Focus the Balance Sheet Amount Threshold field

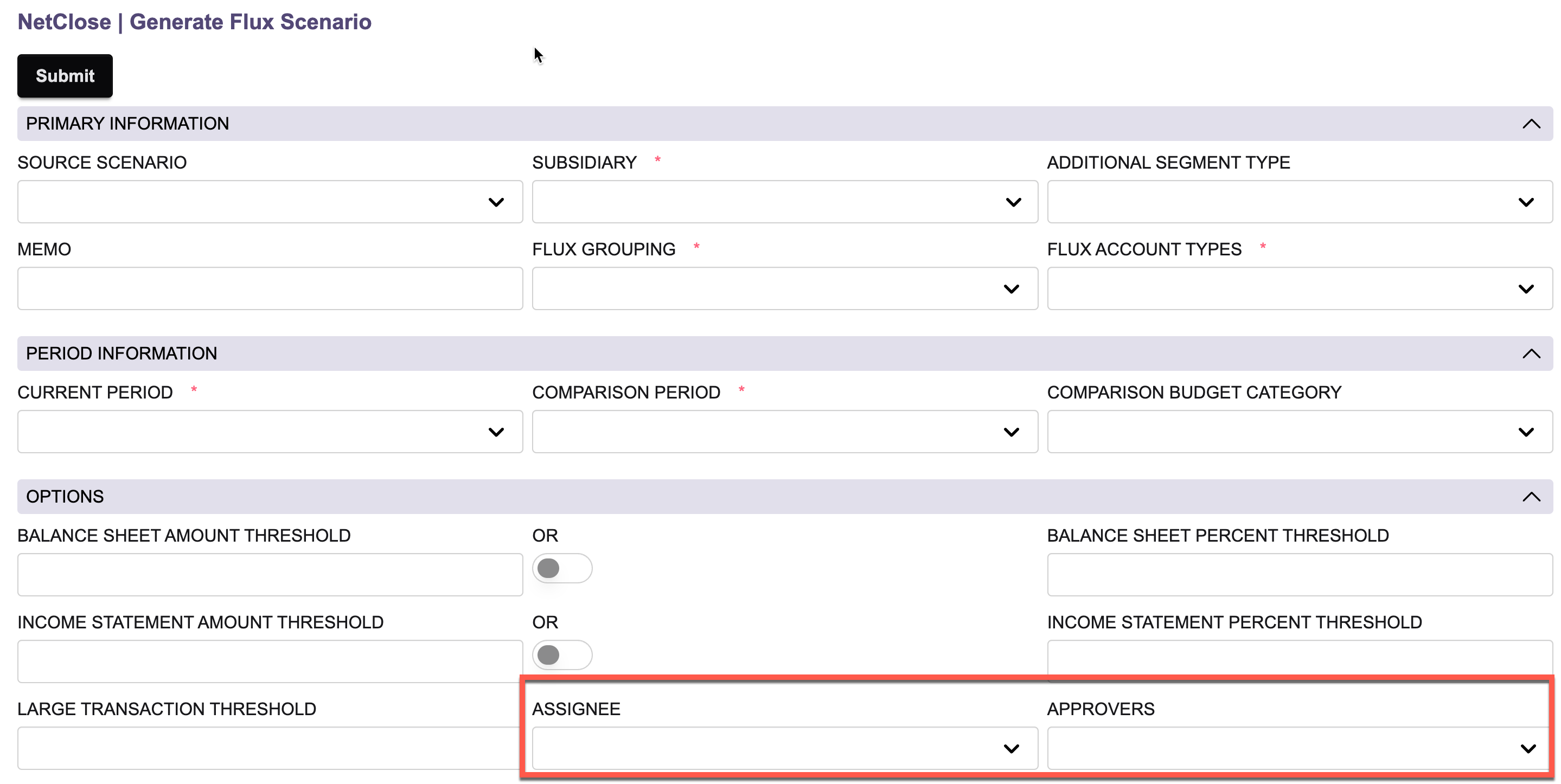pyautogui.click(x=270, y=574)
